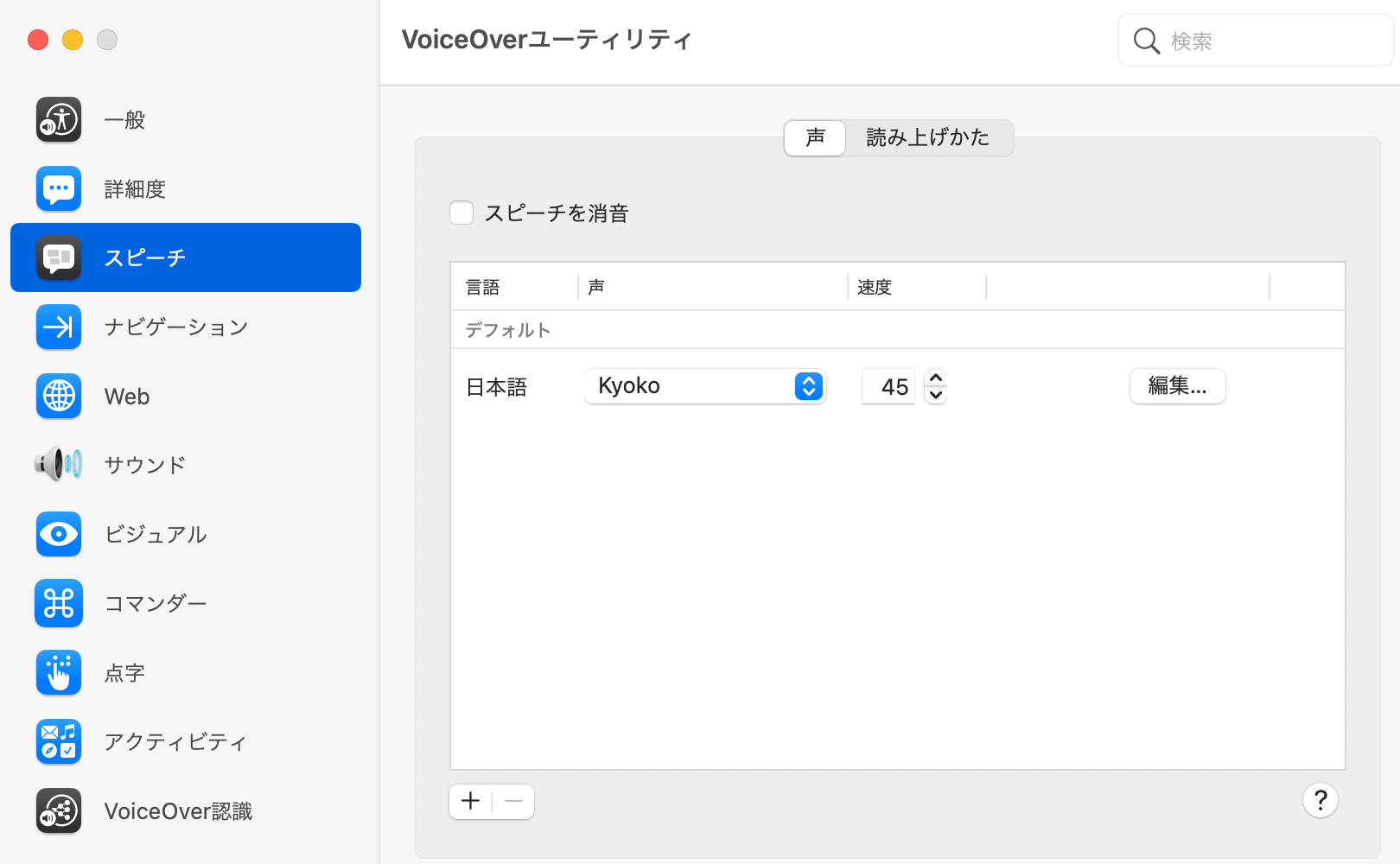The image size is (1400, 864).
Task: Toggle the スピーチを消音 checkbox
Action: pyautogui.click(x=461, y=213)
